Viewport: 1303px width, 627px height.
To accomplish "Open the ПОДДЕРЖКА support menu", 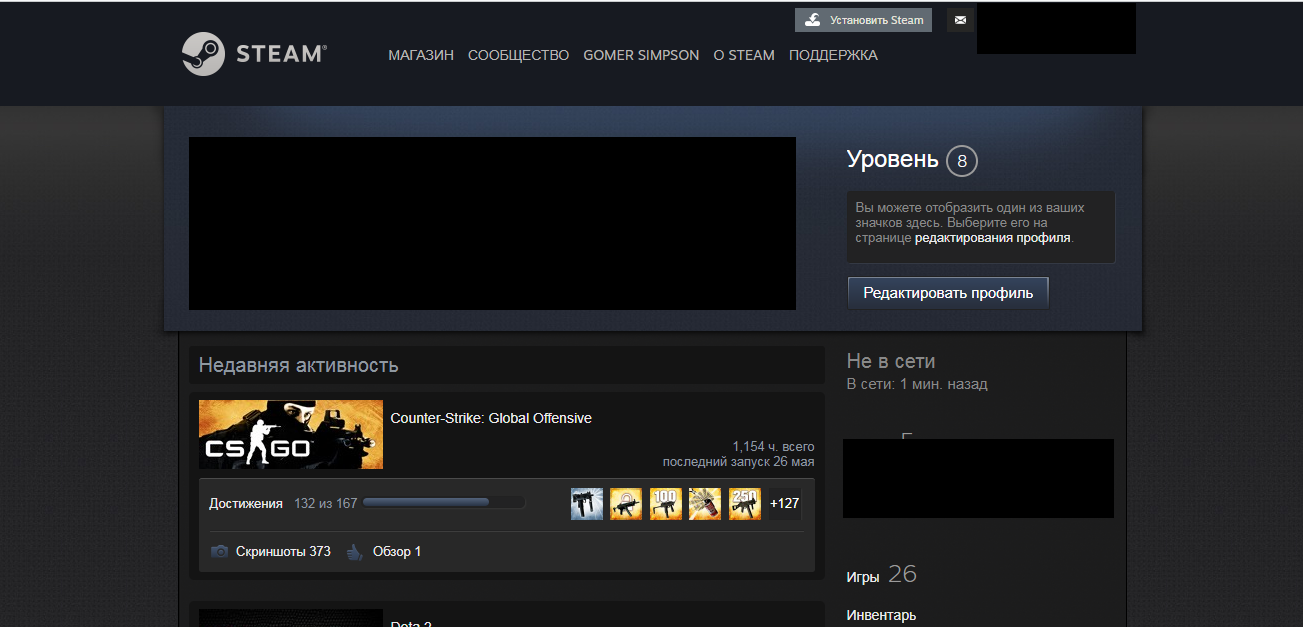I will [833, 55].
